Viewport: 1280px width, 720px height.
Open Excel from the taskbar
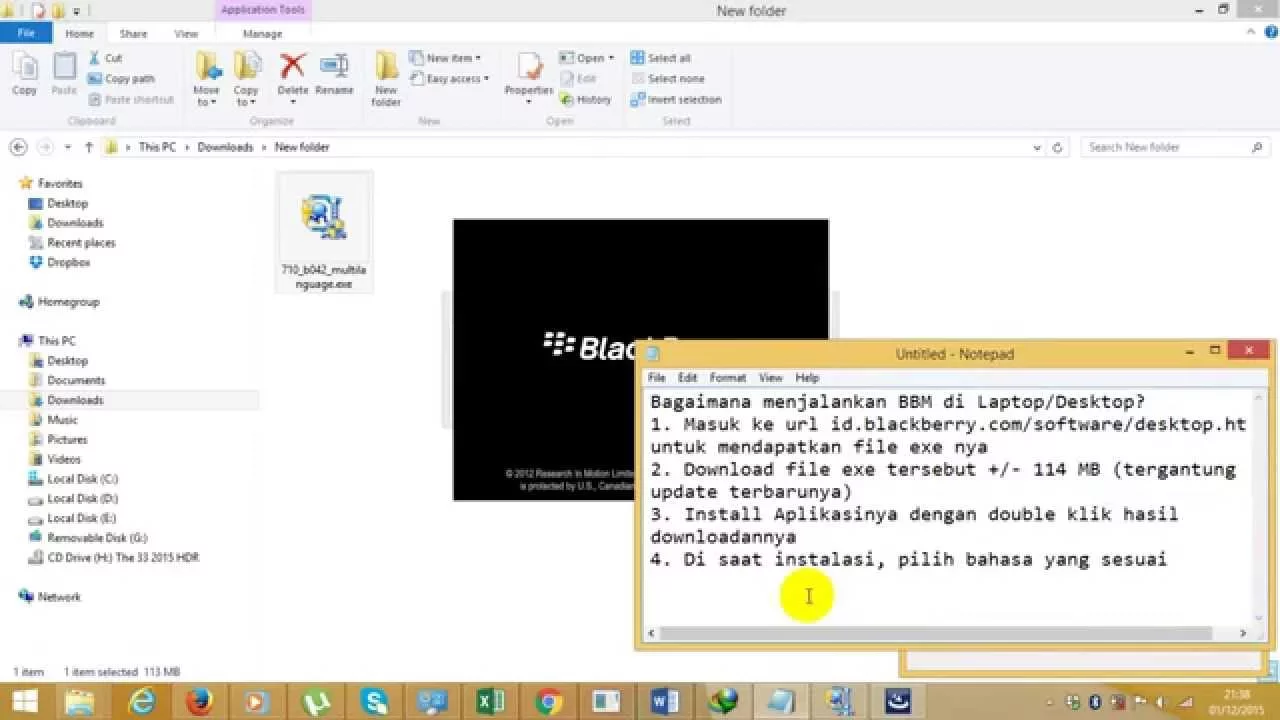pyautogui.click(x=490, y=702)
